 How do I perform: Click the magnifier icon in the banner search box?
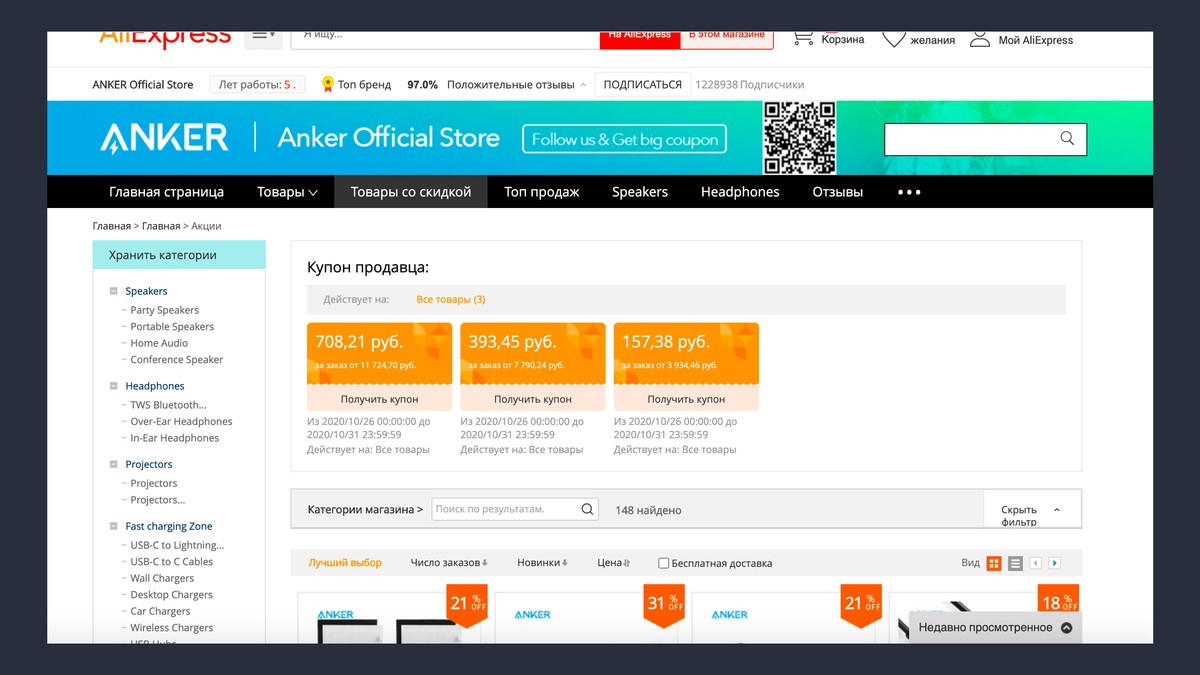pos(1067,139)
